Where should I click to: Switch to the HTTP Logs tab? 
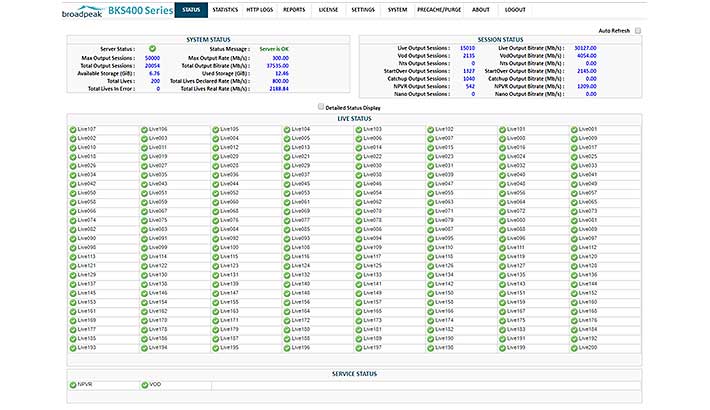coord(262,9)
